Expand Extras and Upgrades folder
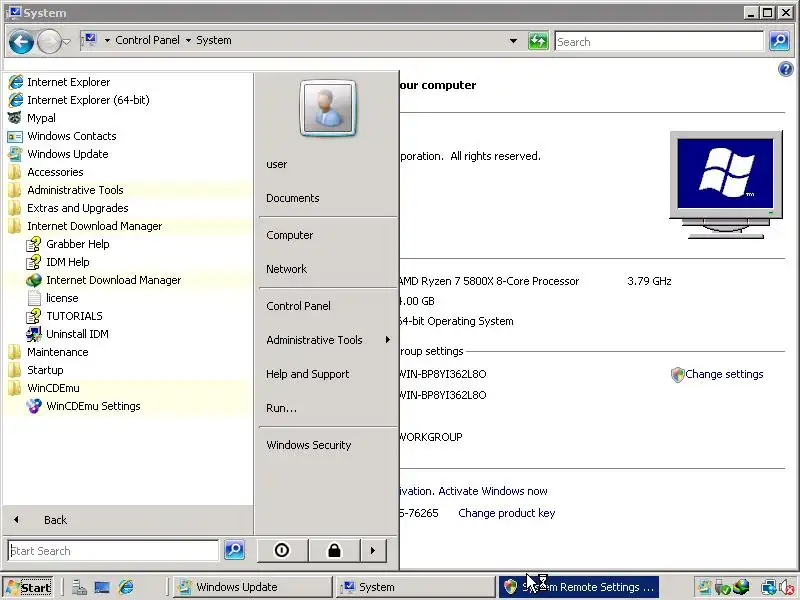The image size is (800, 600). [x=78, y=208]
